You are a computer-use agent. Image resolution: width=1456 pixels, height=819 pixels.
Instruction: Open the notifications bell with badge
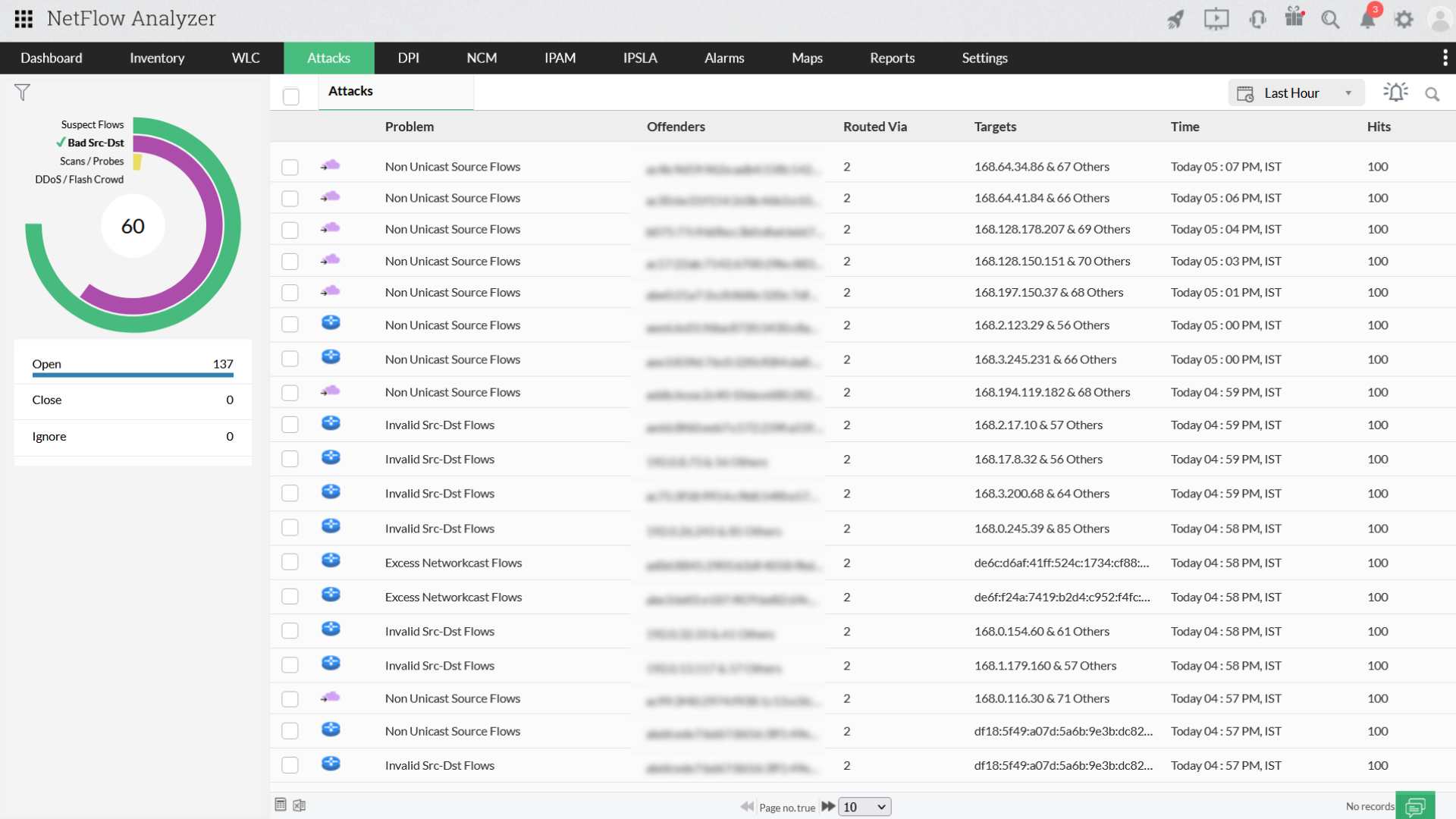coord(1367,19)
